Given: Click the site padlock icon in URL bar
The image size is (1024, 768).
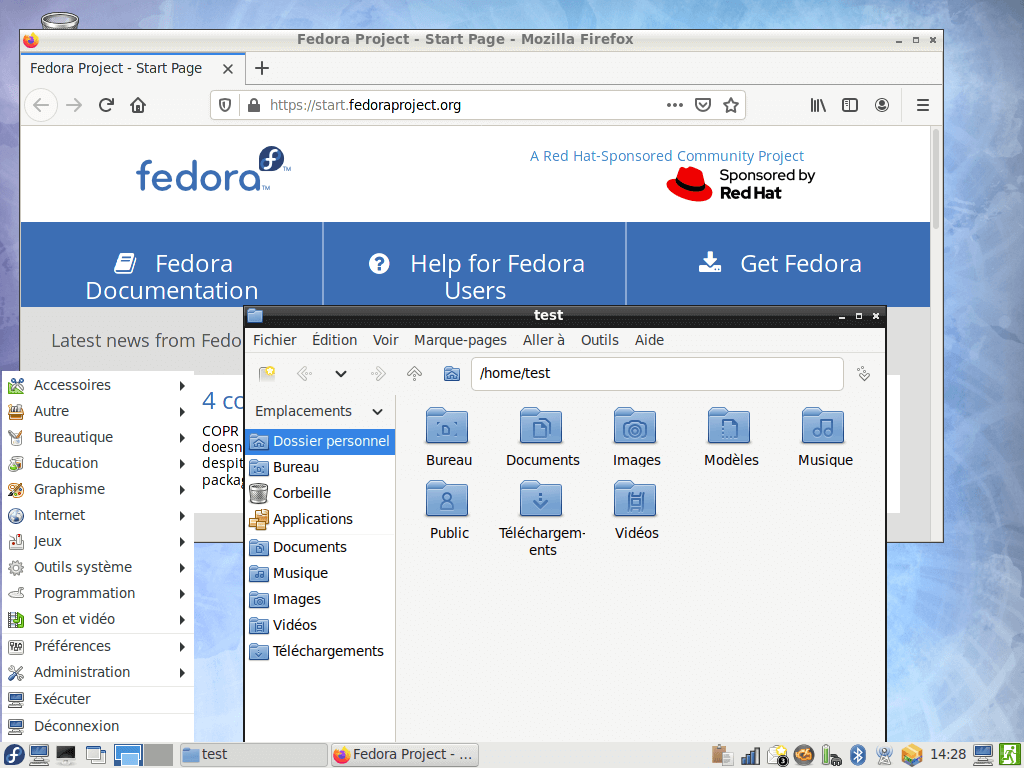Looking at the screenshot, I should 254,105.
